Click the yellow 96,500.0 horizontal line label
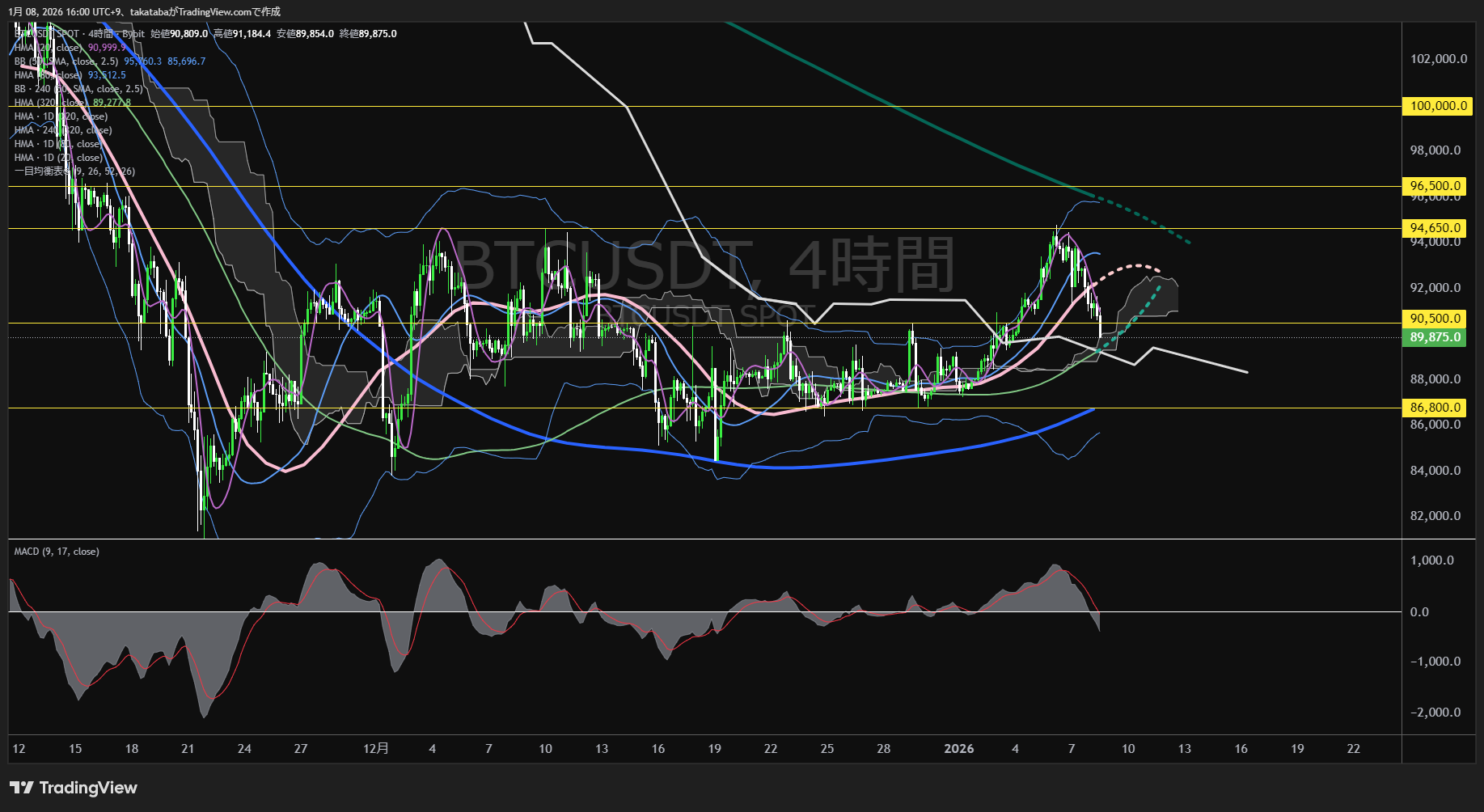1484x812 pixels. point(1435,186)
